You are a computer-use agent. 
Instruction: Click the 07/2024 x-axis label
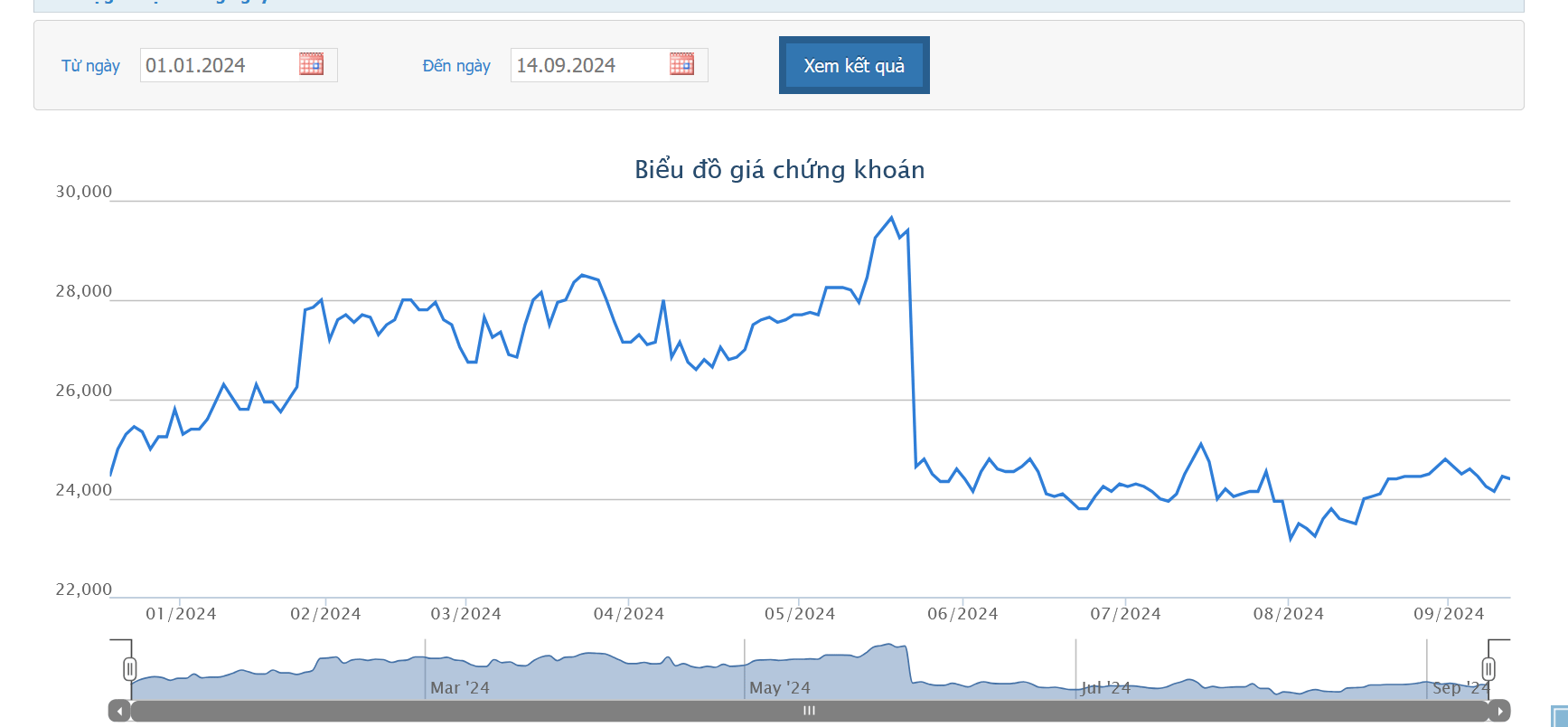(1125, 614)
